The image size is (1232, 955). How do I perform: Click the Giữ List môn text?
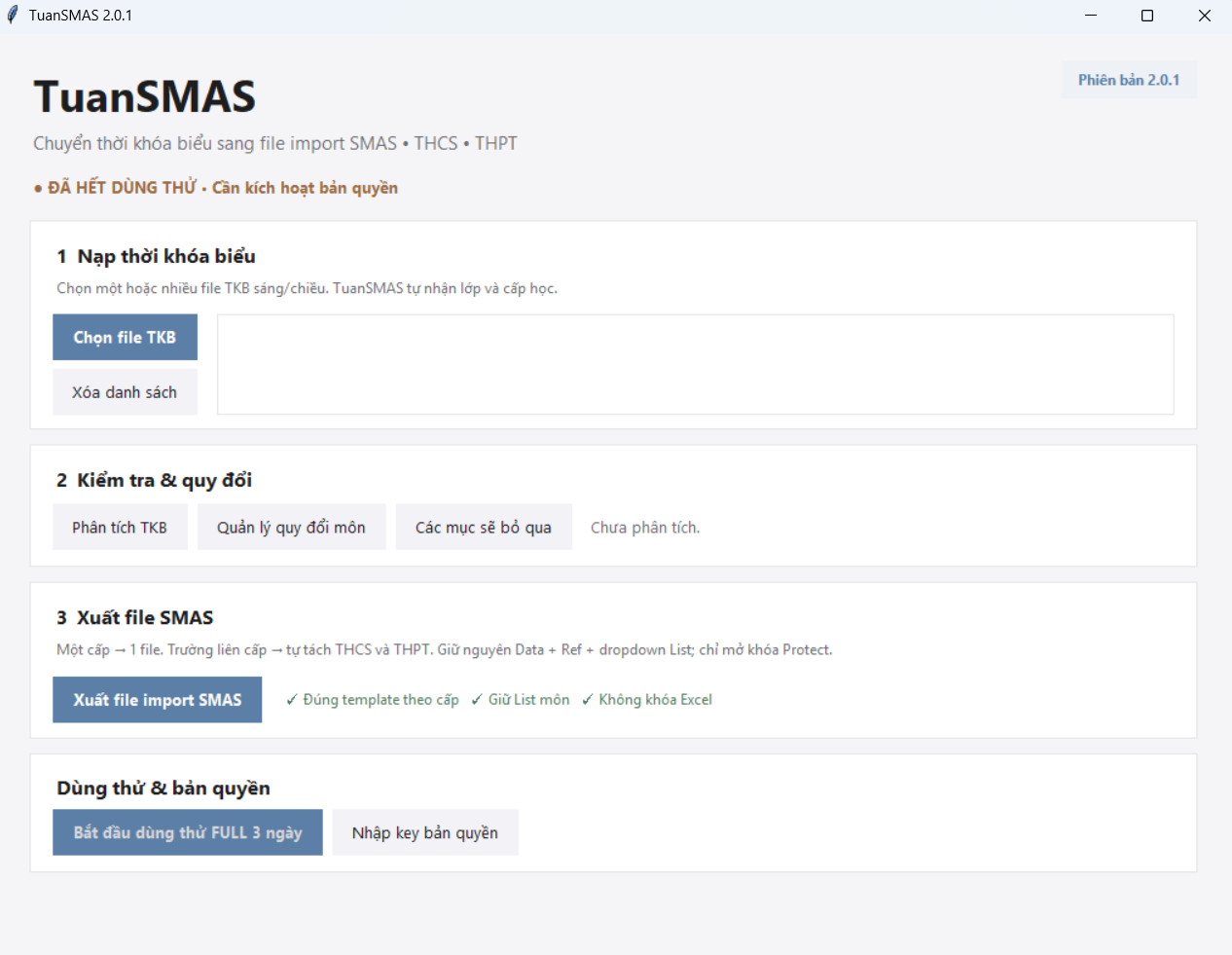click(x=520, y=699)
